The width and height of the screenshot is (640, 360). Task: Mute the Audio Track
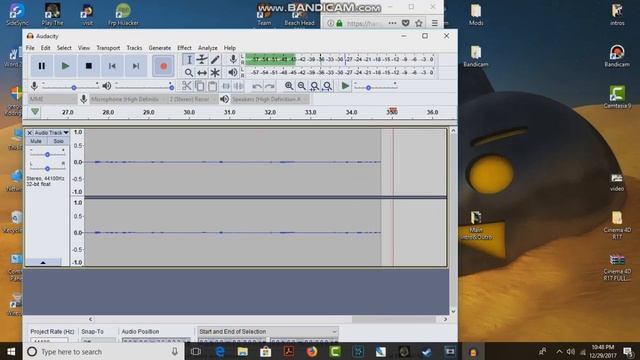pos(36,141)
